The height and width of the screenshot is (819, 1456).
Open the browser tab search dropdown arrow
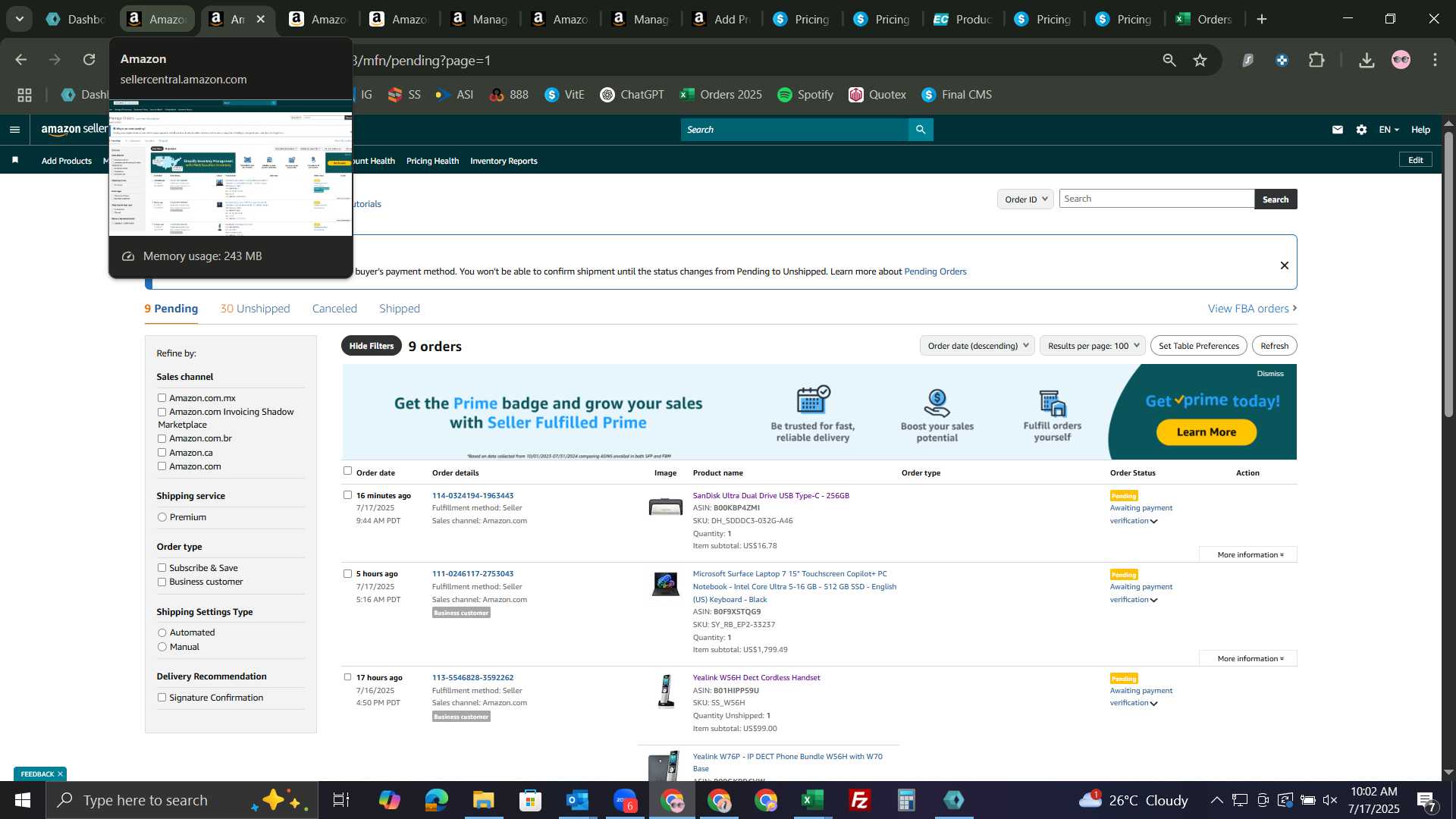click(x=19, y=19)
